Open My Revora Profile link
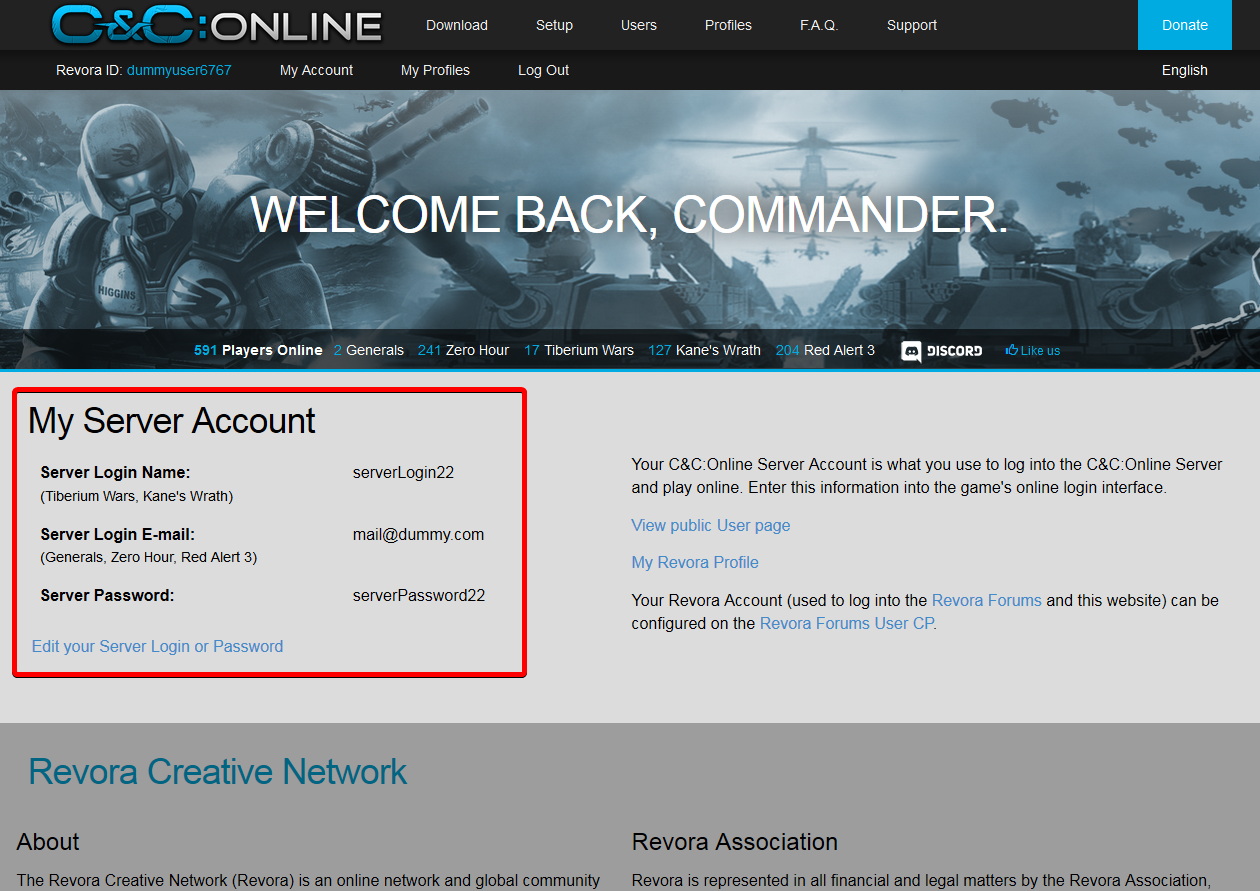The width and height of the screenshot is (1260, 891). (695, 562)
